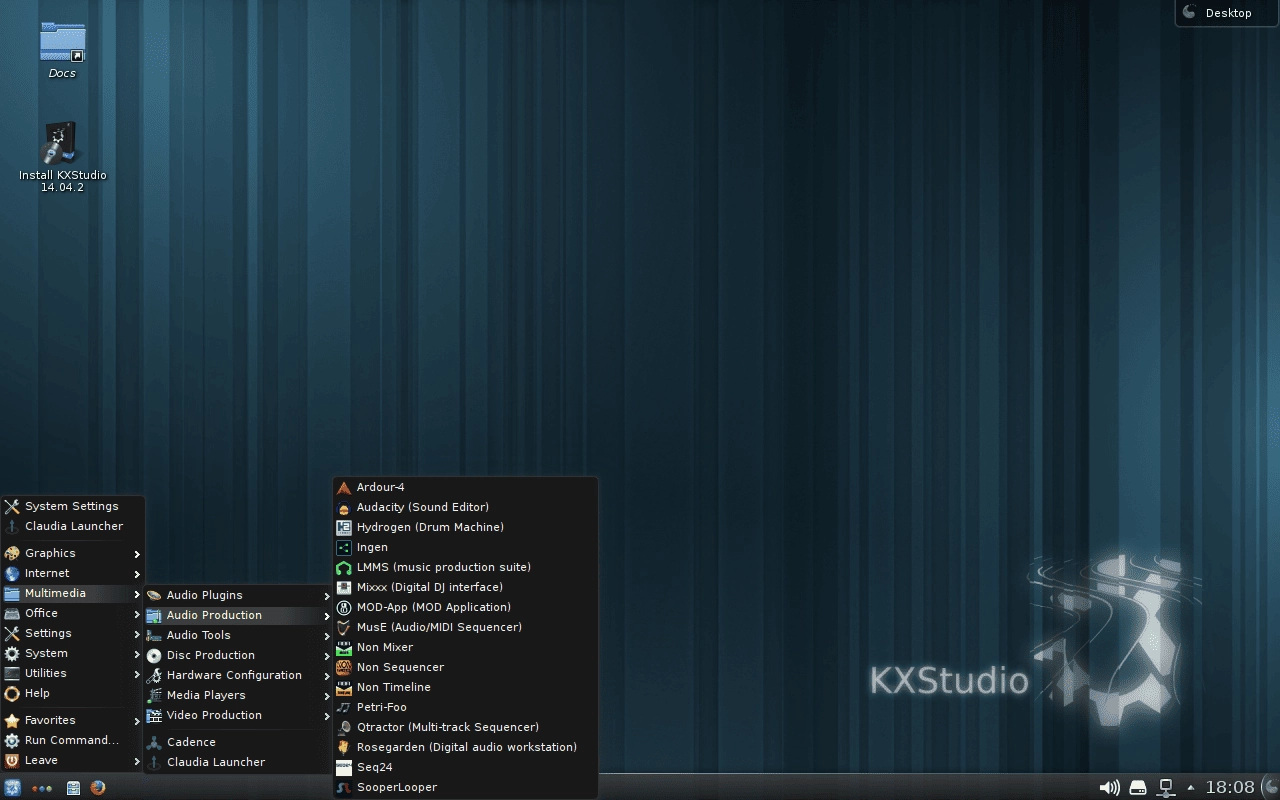Screen dimensions: 1280x800
Task: Open the Install KXStudio 14.04.2 desktop icon
Action: [x=62, y=144]
